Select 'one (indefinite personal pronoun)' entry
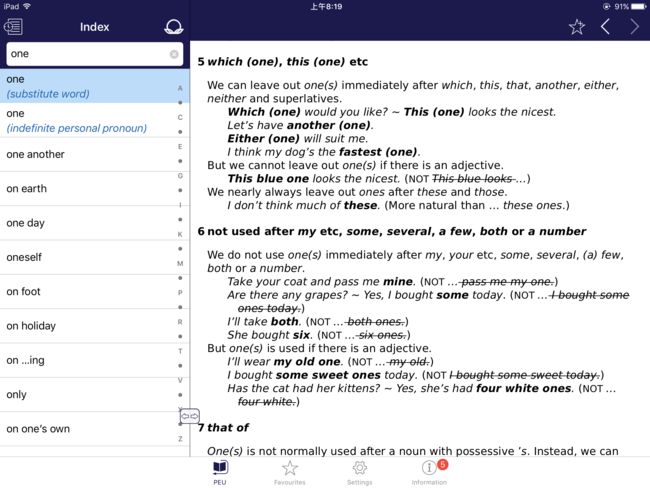The height and width of the screenshot is (488, 650). [95, 120]
